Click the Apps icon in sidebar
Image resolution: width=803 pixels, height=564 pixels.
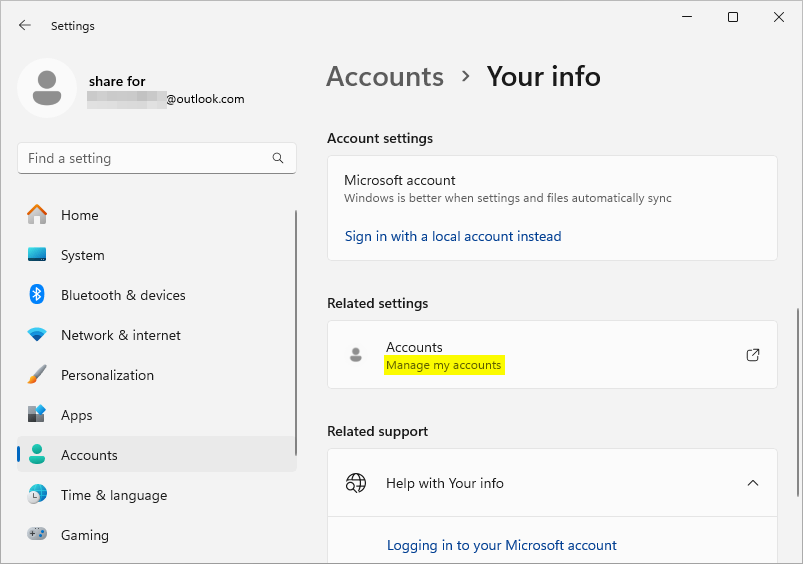click(x=37, y=414)
